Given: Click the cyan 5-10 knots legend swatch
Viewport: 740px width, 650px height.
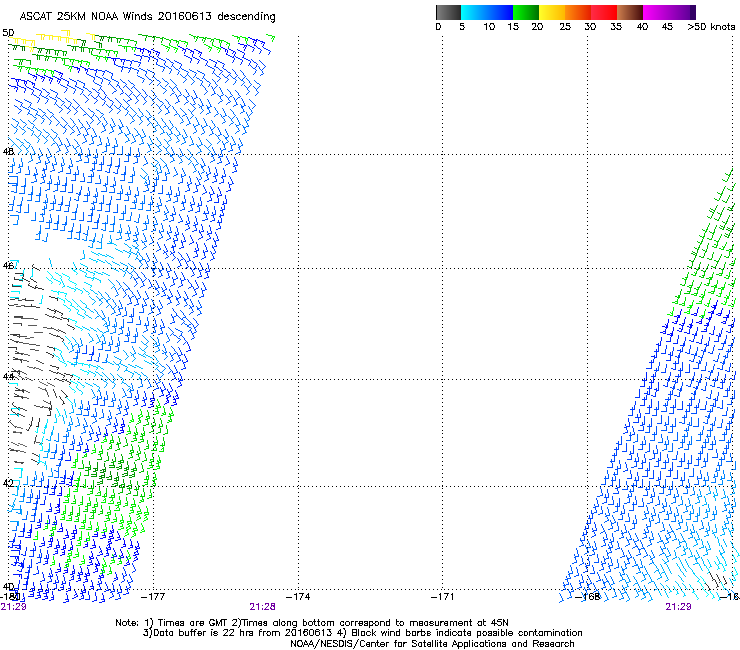Looking at the screenshot, I should (x=473, y=12).
